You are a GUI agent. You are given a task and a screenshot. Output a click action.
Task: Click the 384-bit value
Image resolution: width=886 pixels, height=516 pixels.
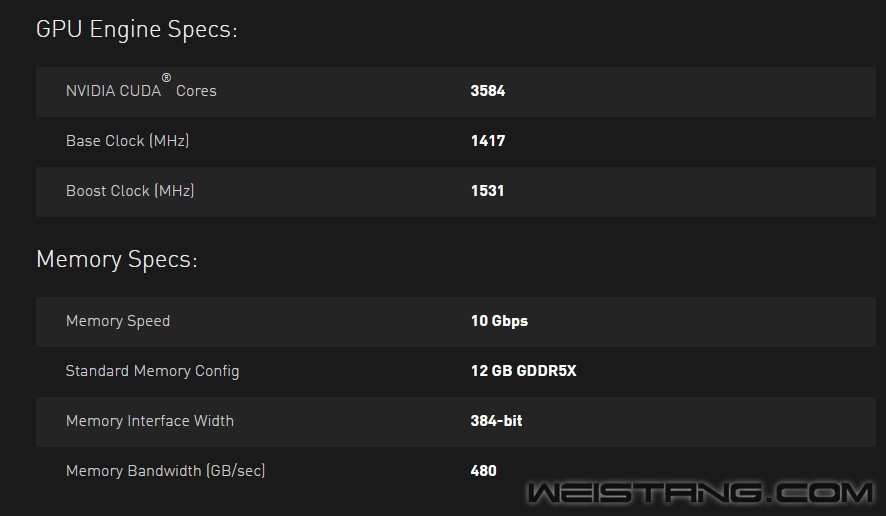496,421
